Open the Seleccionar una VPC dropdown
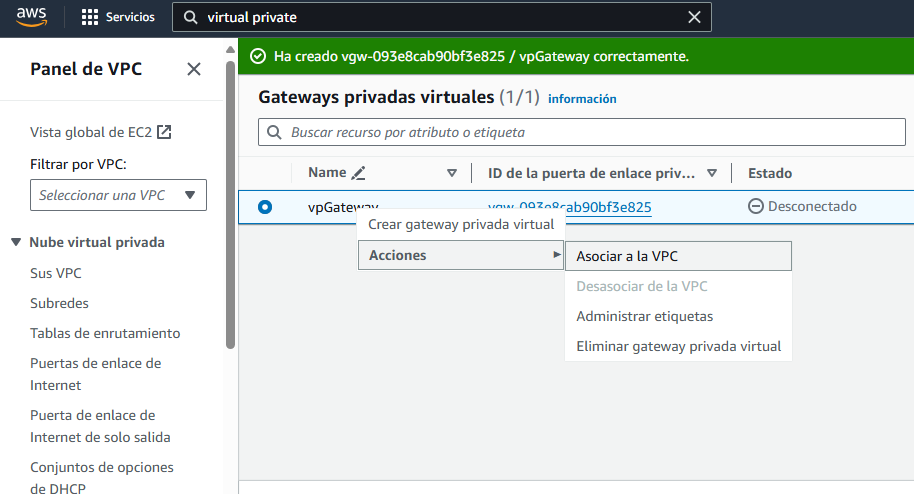Viewport: 914px width, 494px height. tap(118, 195)
